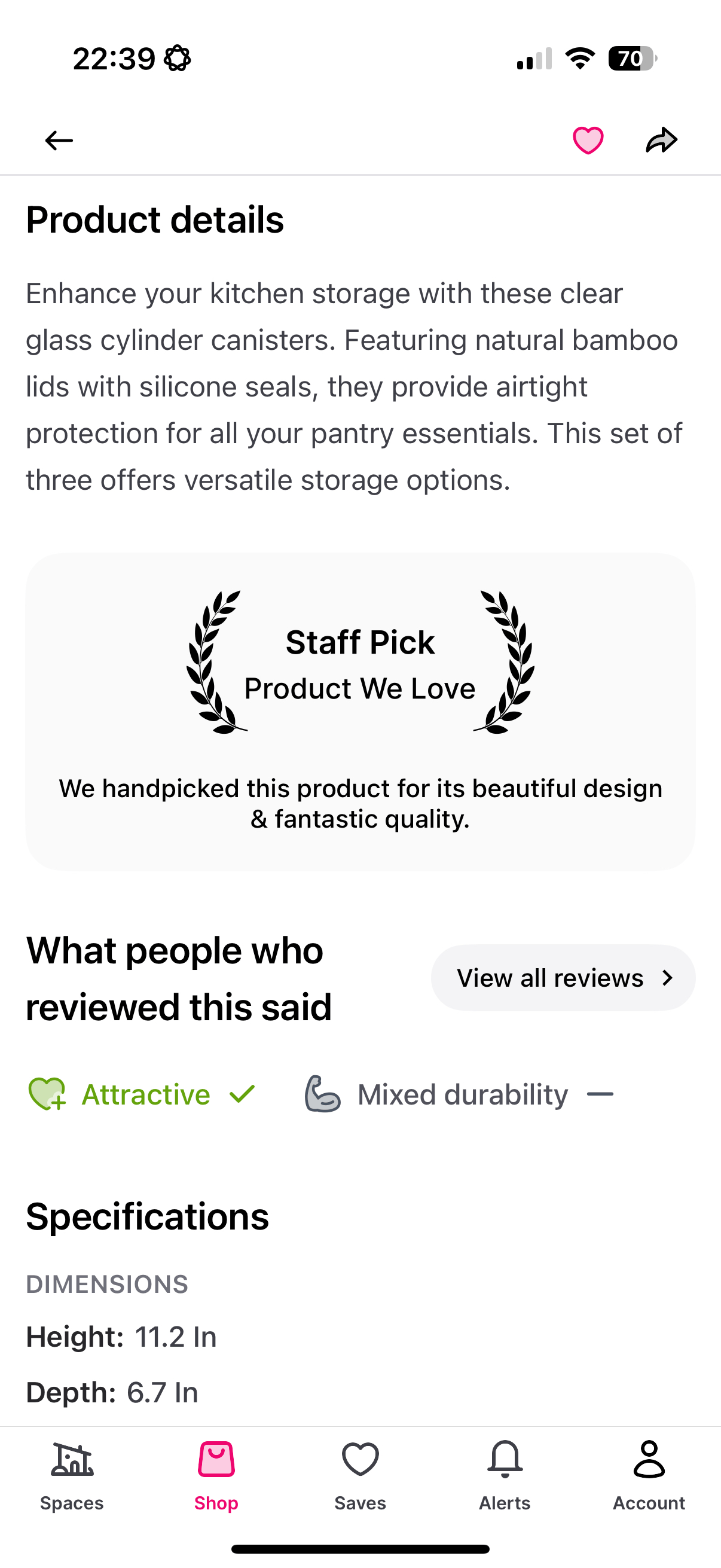This screenshot has height=1568, width=721.
Task: Select the Mixed durability tag
Action: (462, 1094)
